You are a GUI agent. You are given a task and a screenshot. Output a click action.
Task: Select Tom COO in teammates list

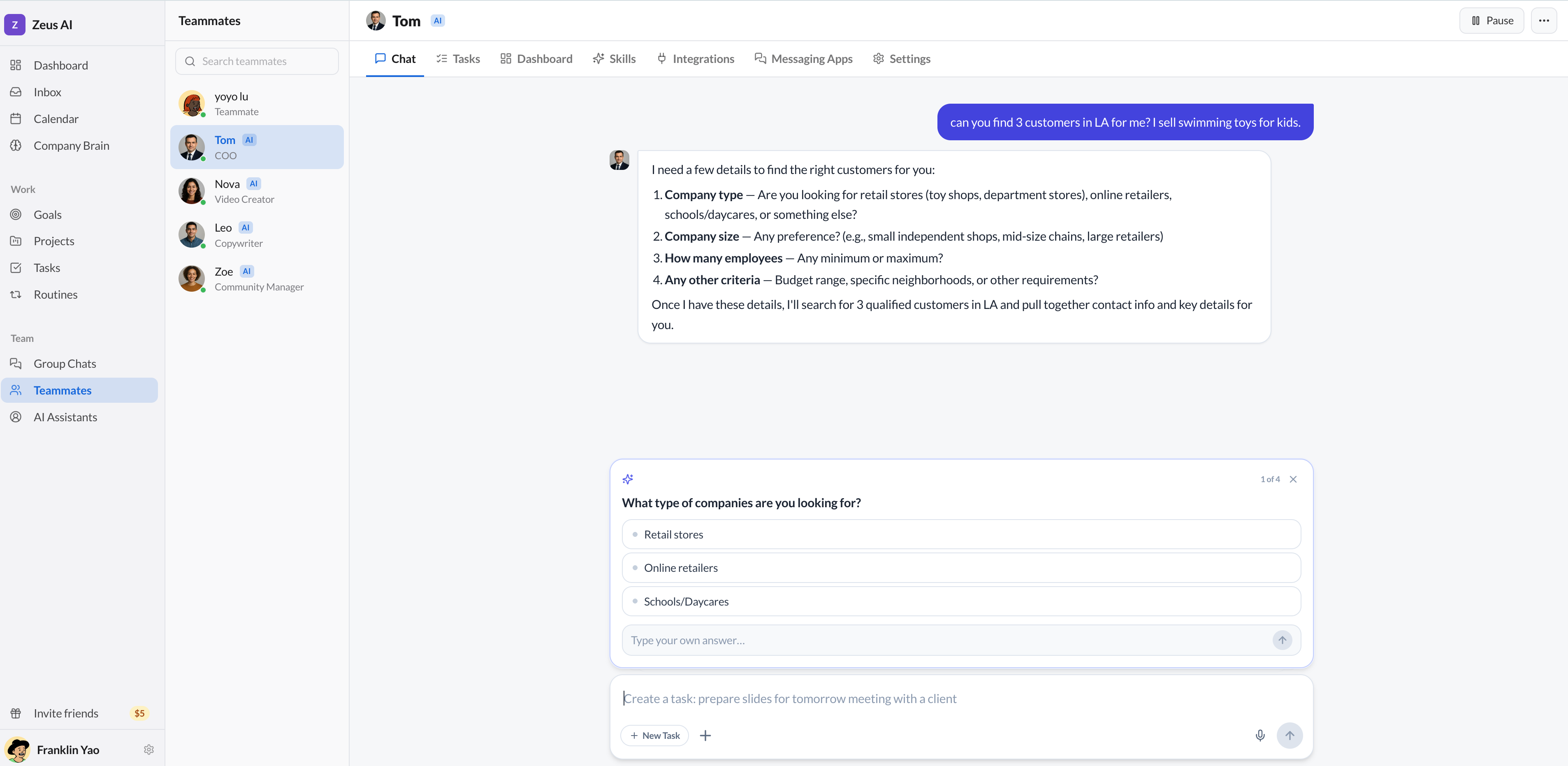tap(257, 147)
